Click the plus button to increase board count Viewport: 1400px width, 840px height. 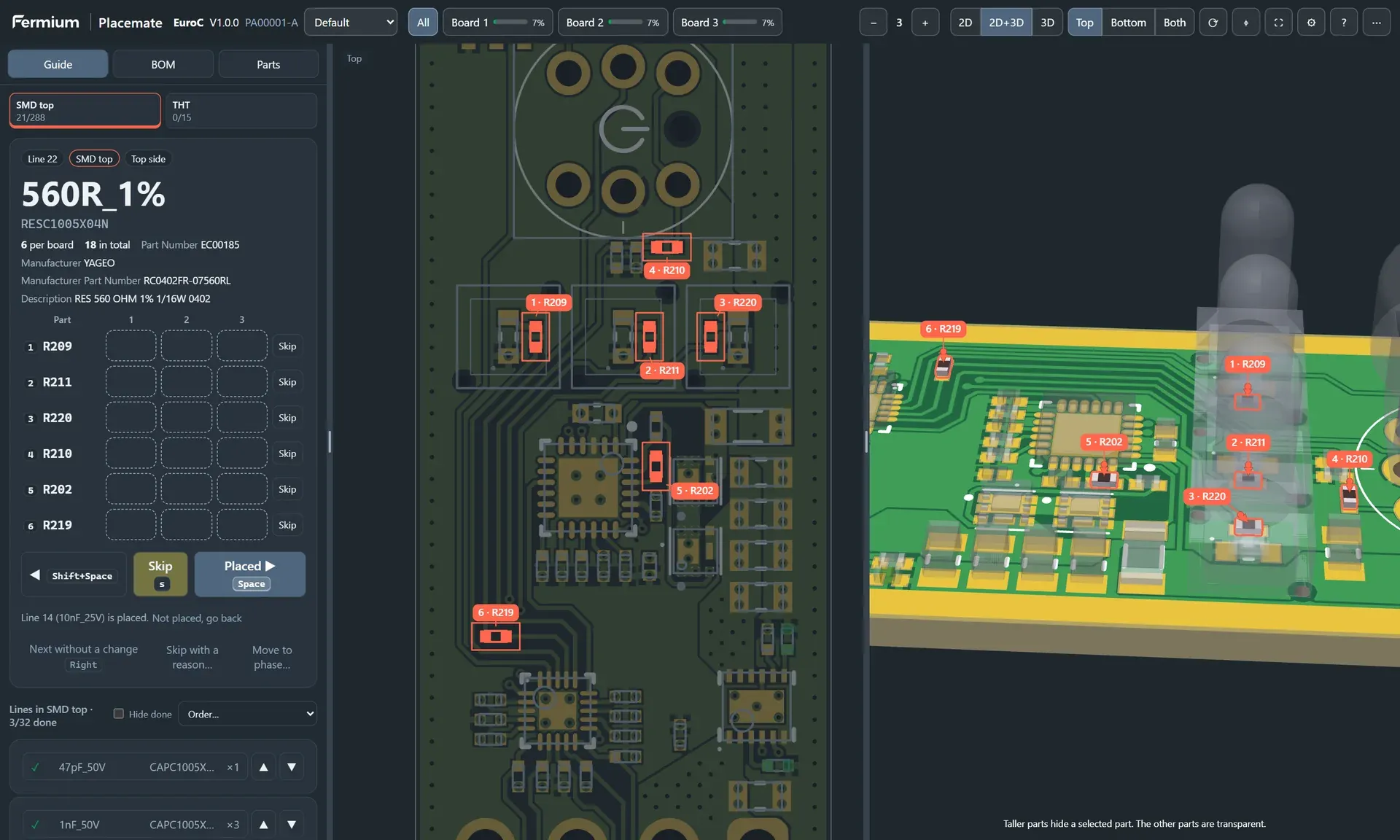coord(925,23)
